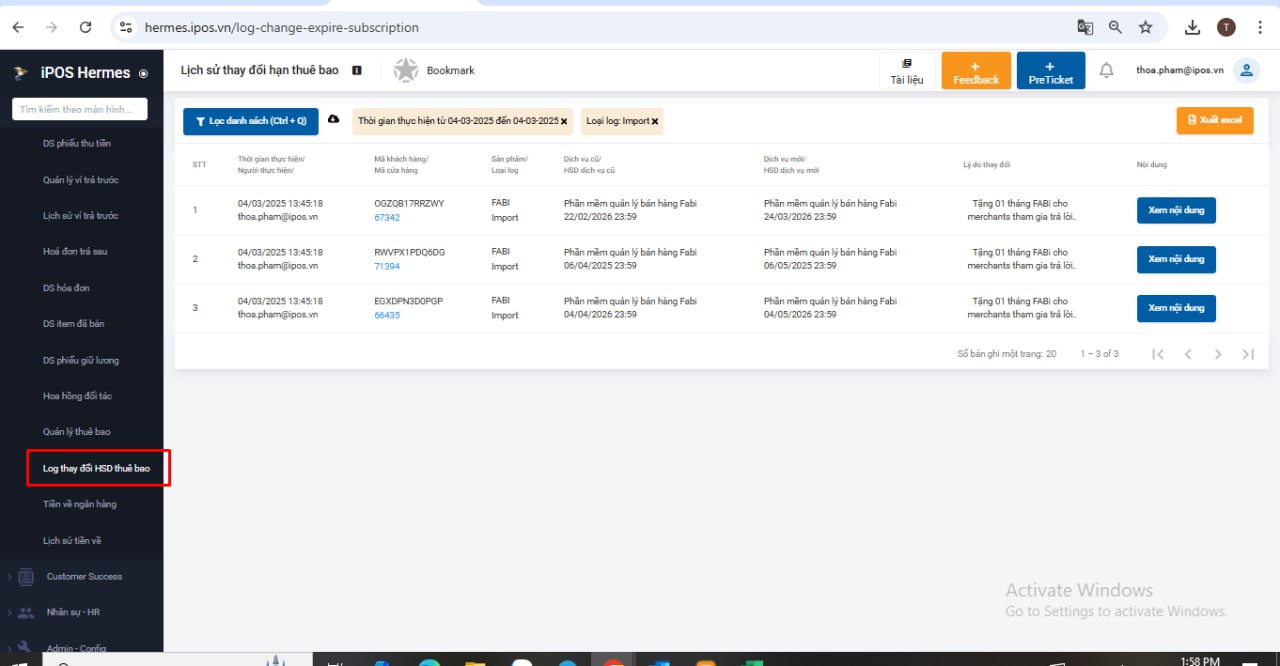Open DS hóa đơn menu item

pyautogui.click(x=66, y=288)
